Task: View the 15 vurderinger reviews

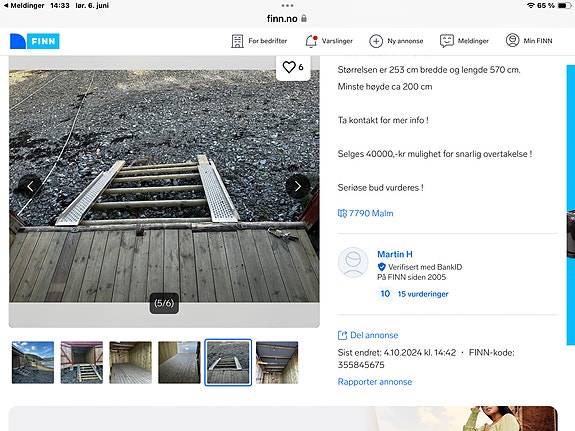Action: click(x=423, y=294)
